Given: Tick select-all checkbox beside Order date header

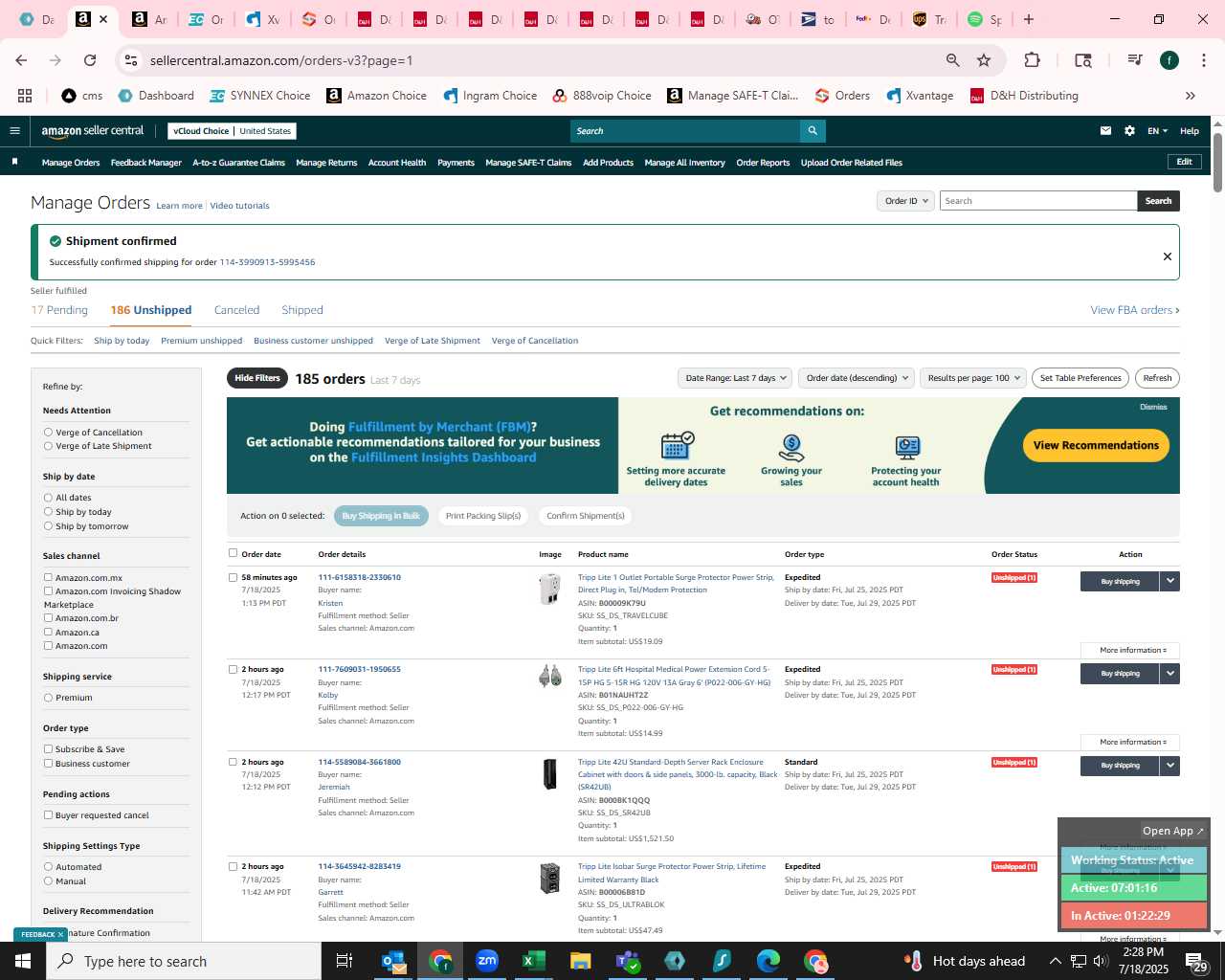Looking at the screenshot, I should [x=233, y=553].
